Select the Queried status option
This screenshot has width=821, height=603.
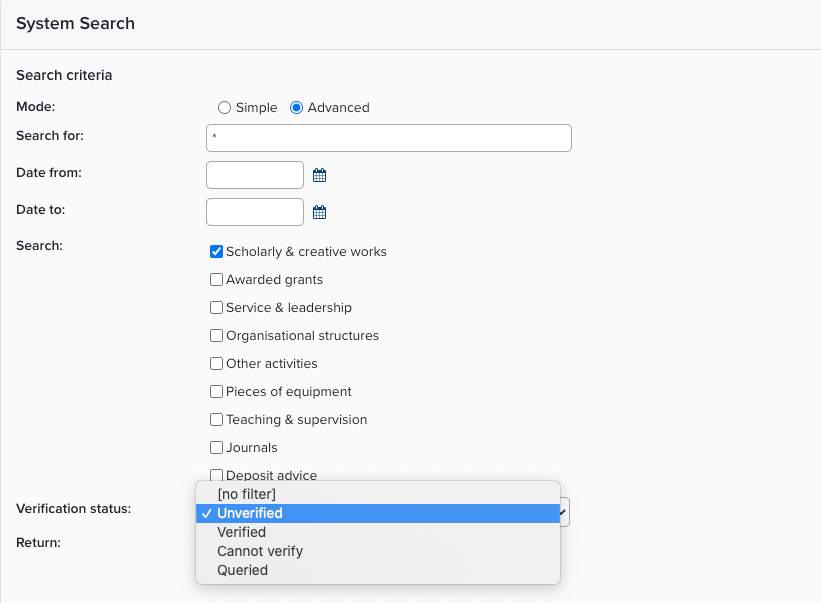tap(243, 570)
